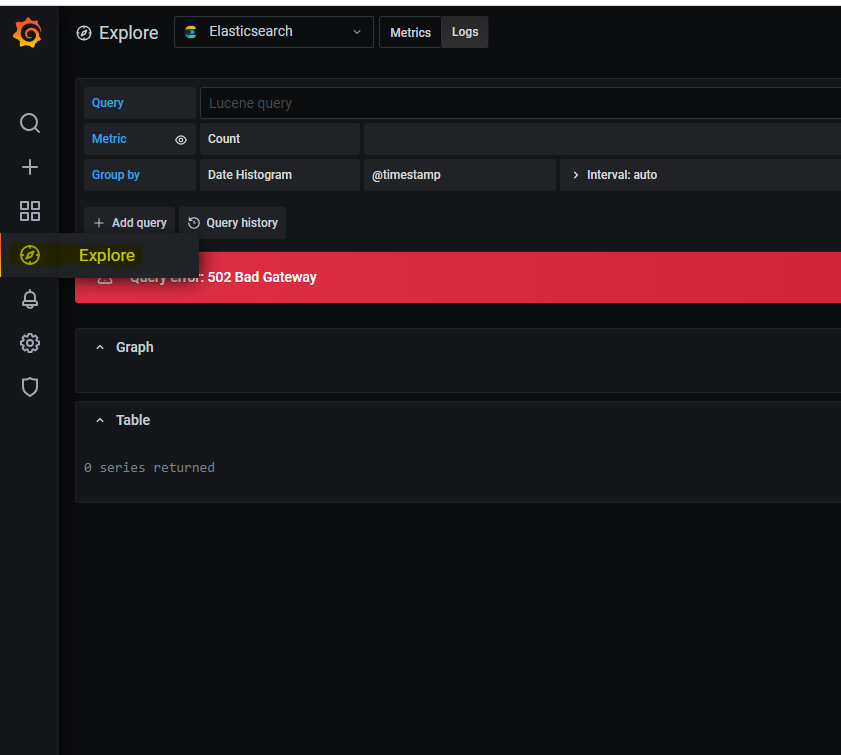Focus the Lucene query input field
The width and height of the screenshot is (841, 755).
(520, 103)
